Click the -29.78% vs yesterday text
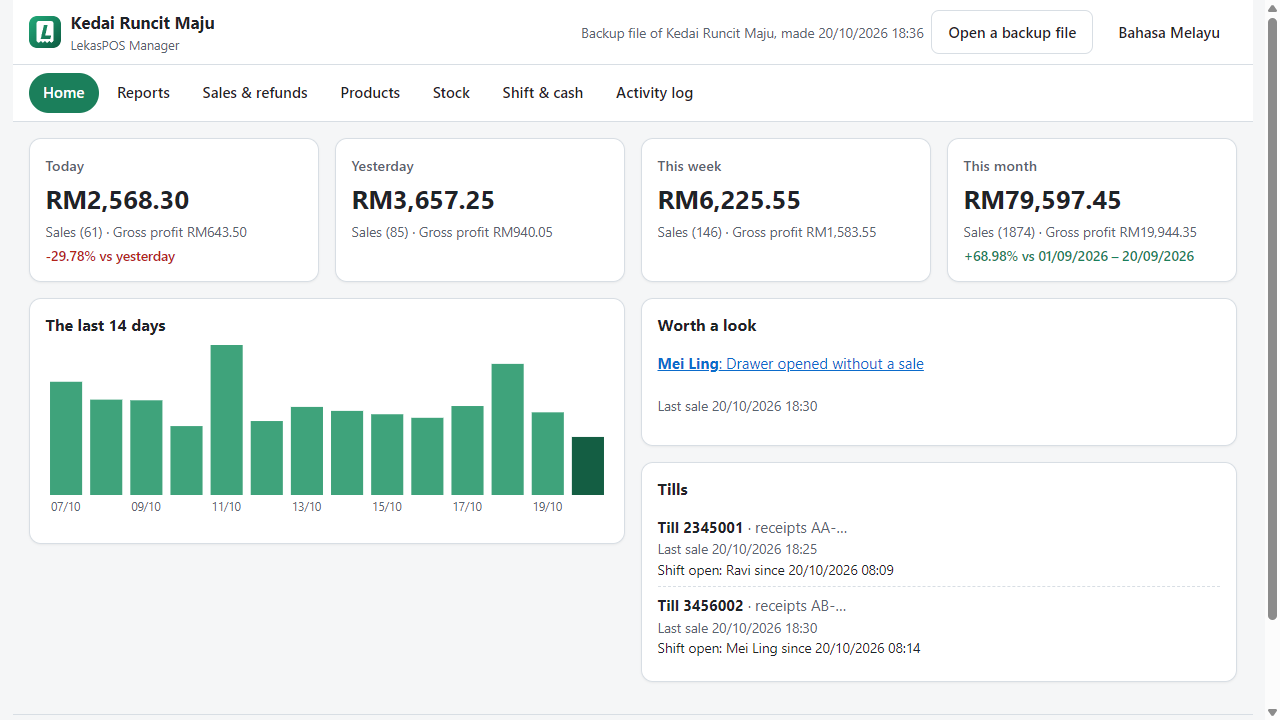 coord(110,257)
